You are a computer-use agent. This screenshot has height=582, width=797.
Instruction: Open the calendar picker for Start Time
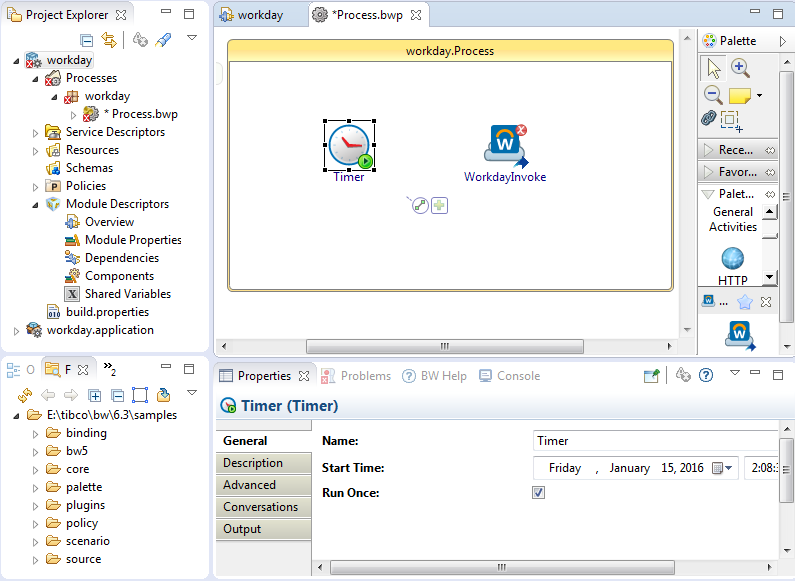click(722, 468)
